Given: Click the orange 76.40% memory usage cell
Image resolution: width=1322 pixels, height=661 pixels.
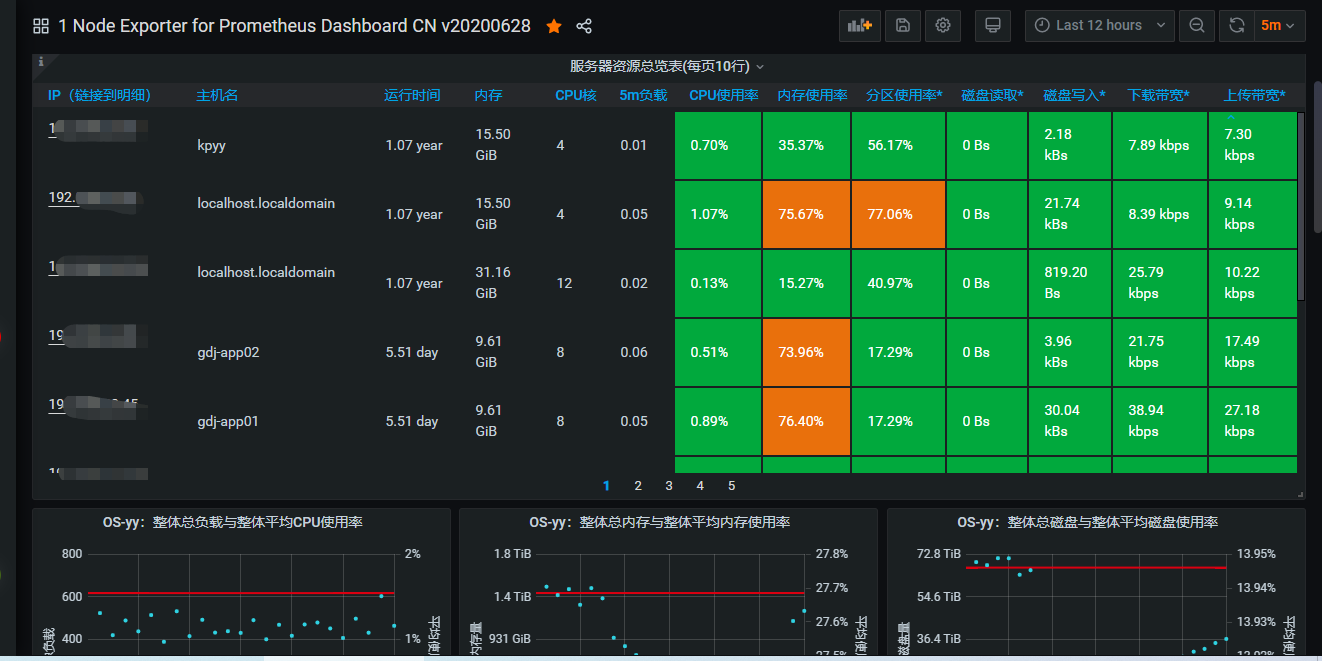Looking at the screenshot, I should coord(806,421).
